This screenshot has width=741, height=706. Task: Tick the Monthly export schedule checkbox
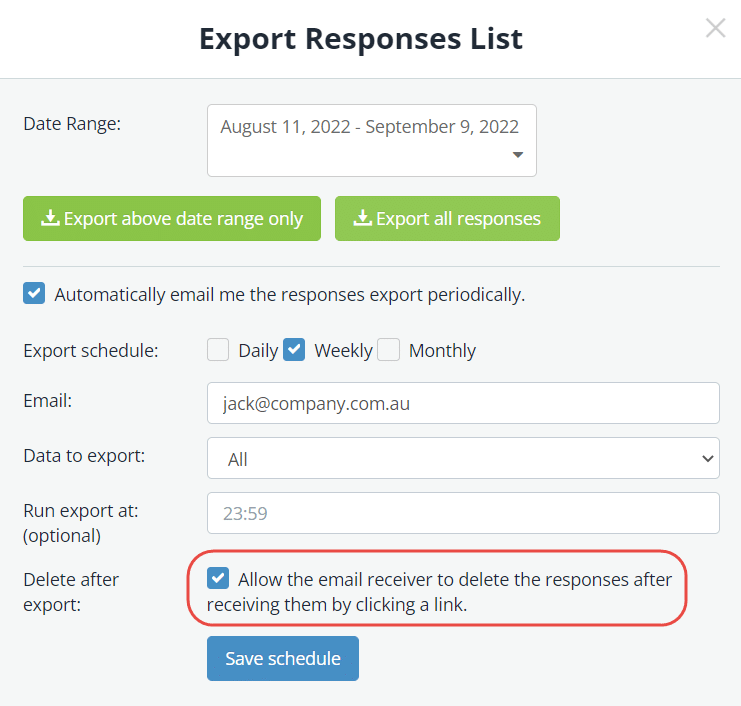pyautogui.click(x=389, y=350)
